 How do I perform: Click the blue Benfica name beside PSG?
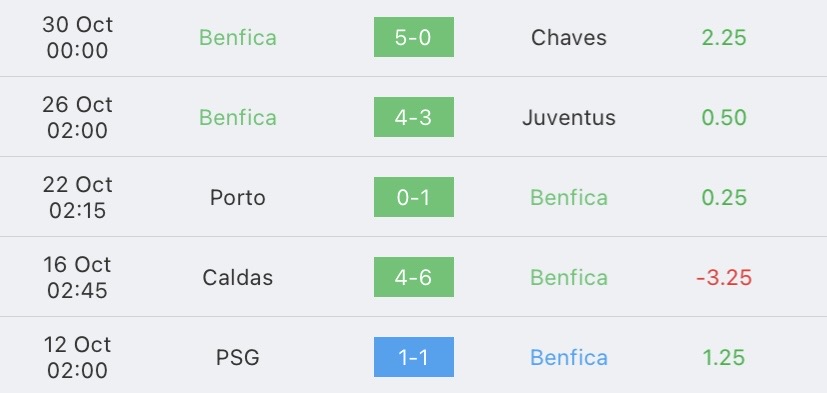569,358
